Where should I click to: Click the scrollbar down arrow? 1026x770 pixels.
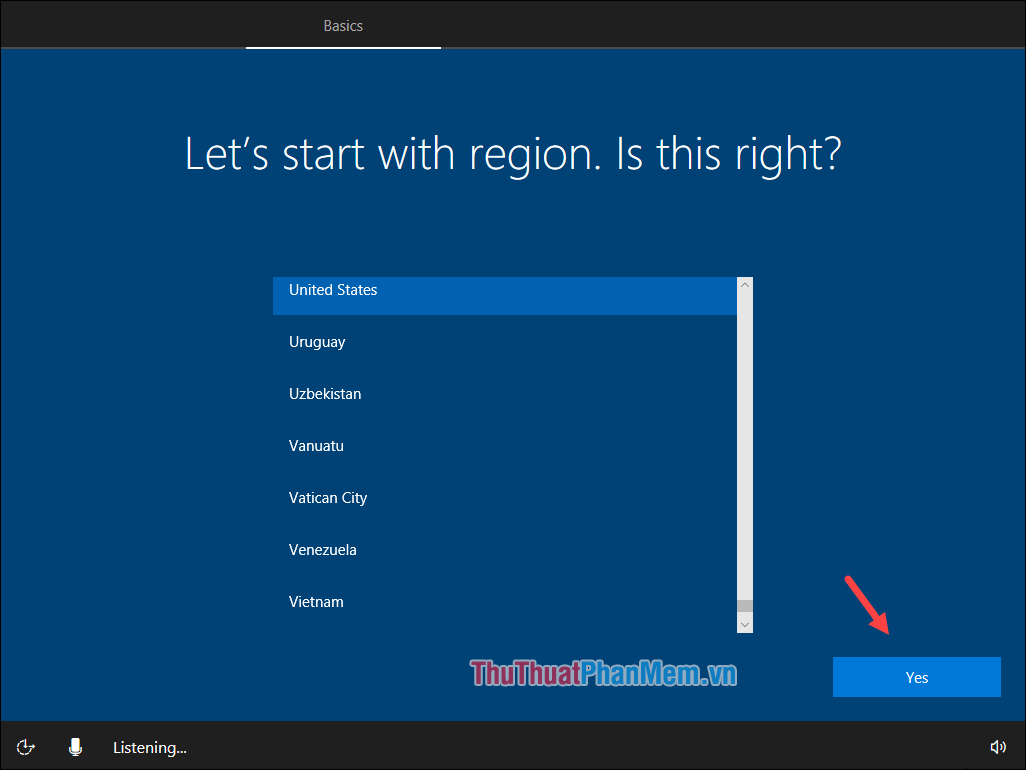click(x=744, y=624)
